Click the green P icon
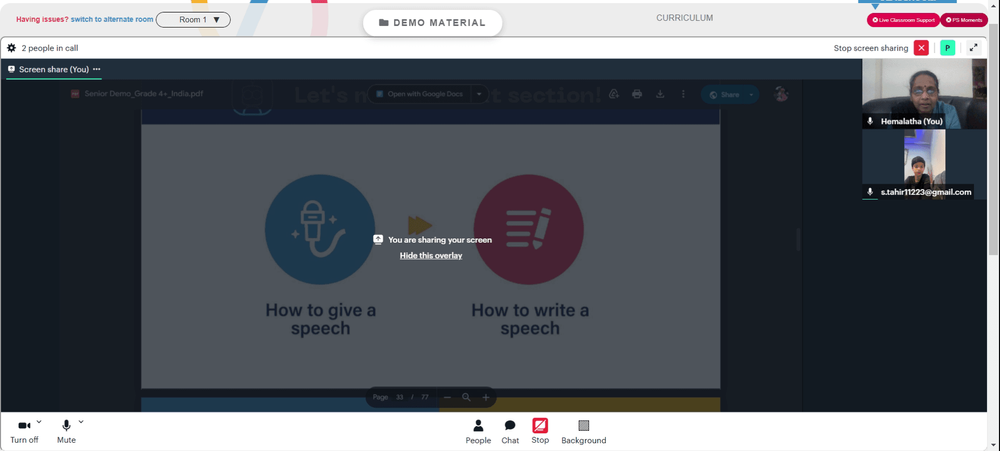Screen dimensions: 1000x451 (948, 48)
